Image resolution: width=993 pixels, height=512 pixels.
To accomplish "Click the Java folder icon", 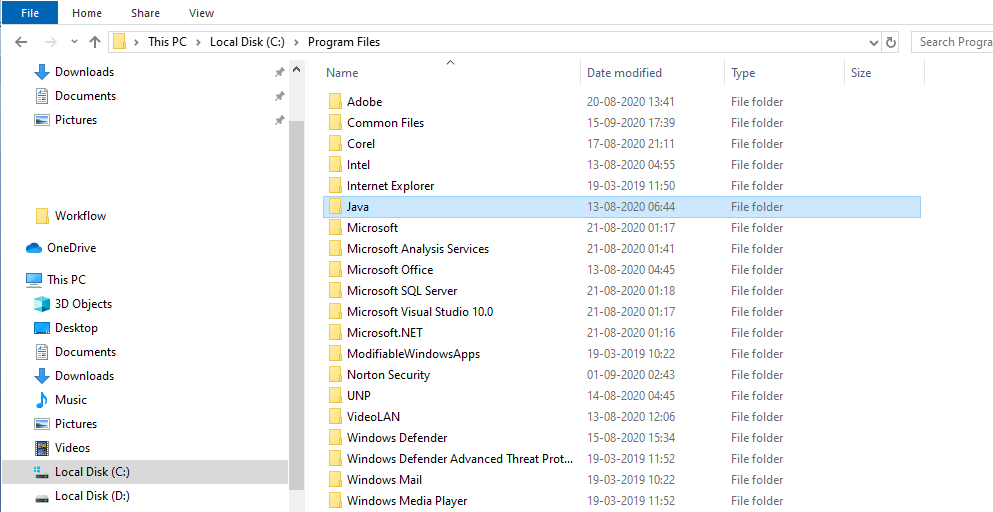I will click(x=335, y=207).
